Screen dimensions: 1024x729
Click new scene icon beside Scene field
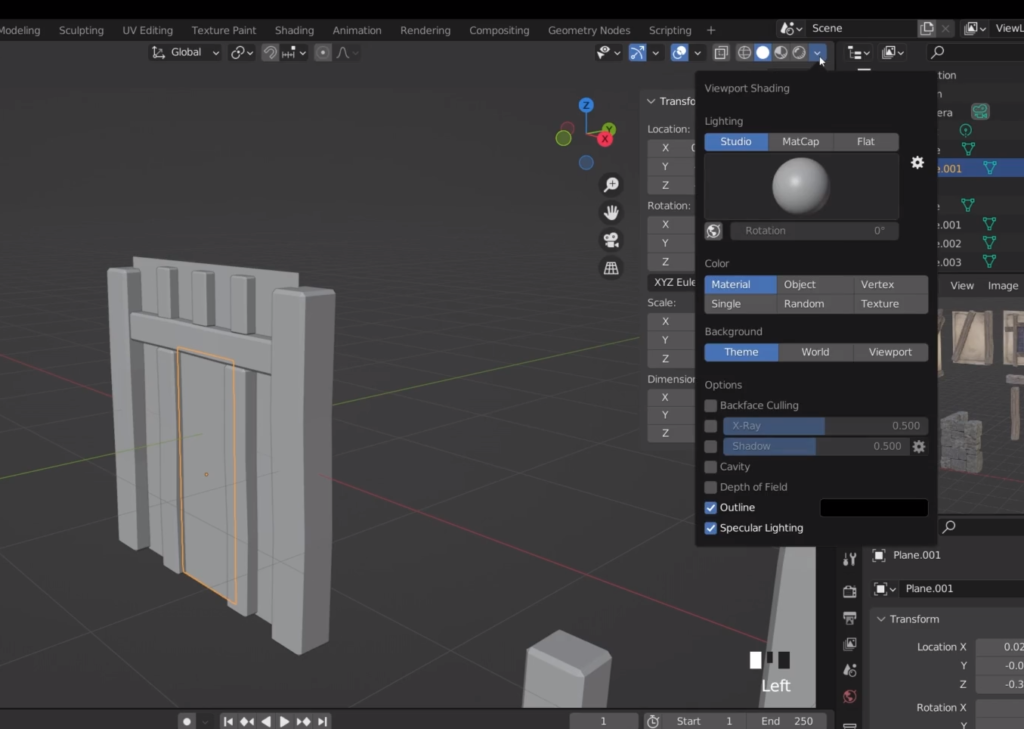click(x=927, y=28)
